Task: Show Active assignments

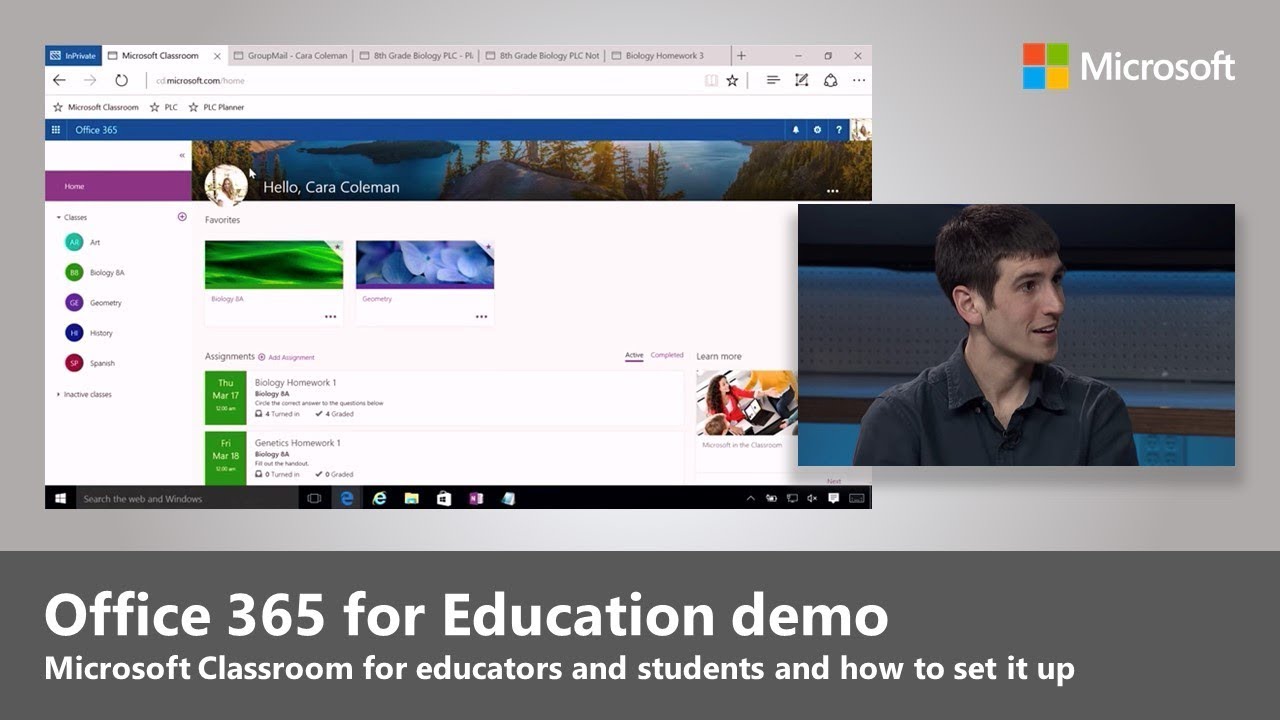Action: pyautogui.click(x=634, y=355)
